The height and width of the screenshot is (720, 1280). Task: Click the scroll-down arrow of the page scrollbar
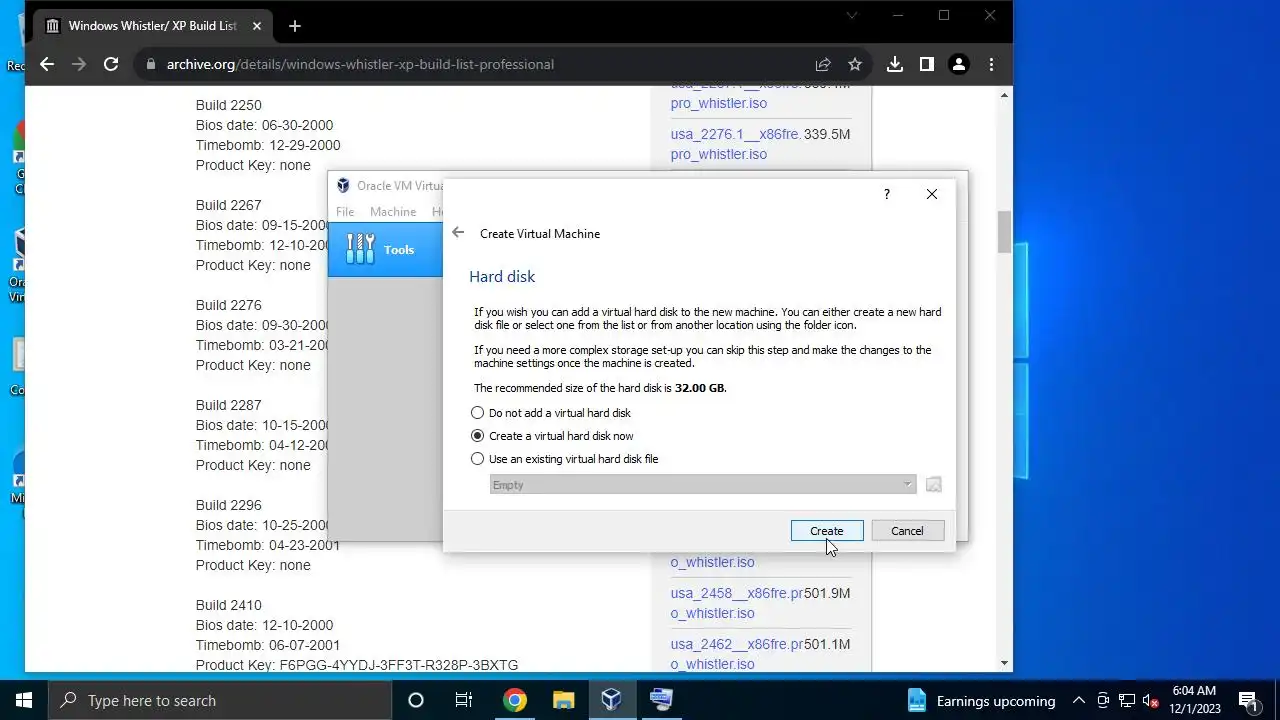coord(1004,663)
